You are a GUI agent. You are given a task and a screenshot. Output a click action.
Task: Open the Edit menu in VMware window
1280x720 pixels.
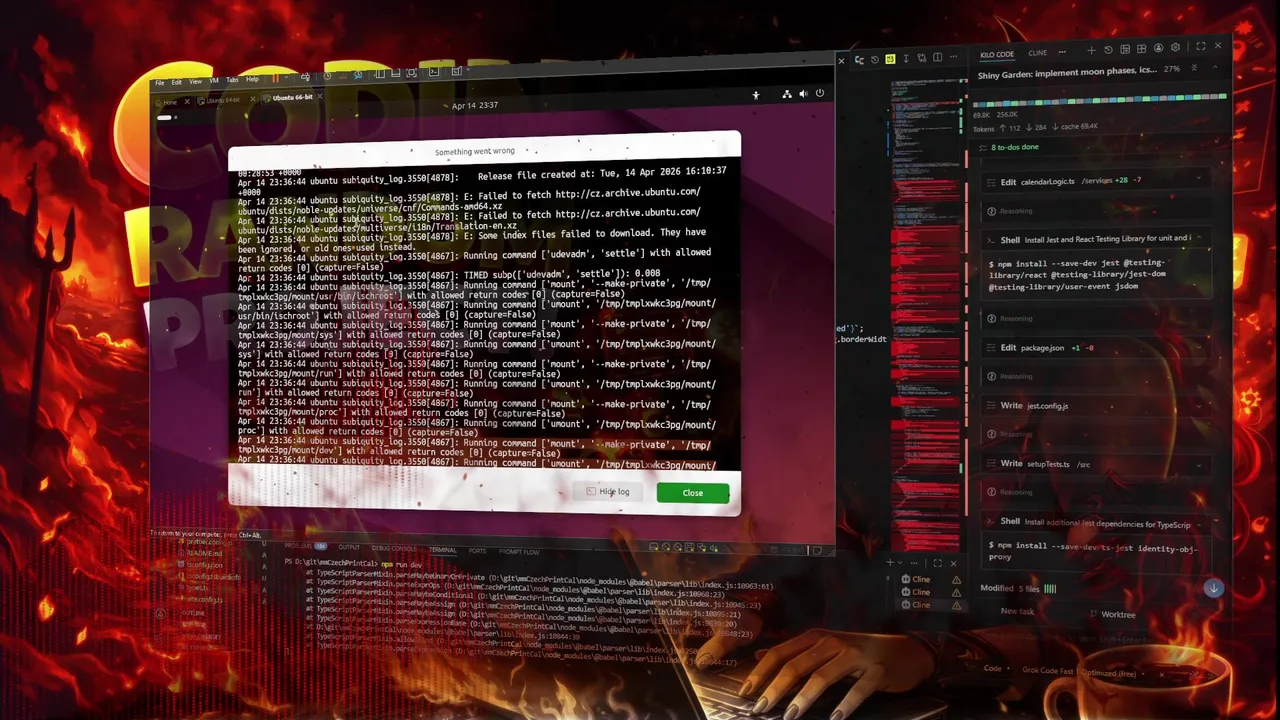tap(176, 82)
